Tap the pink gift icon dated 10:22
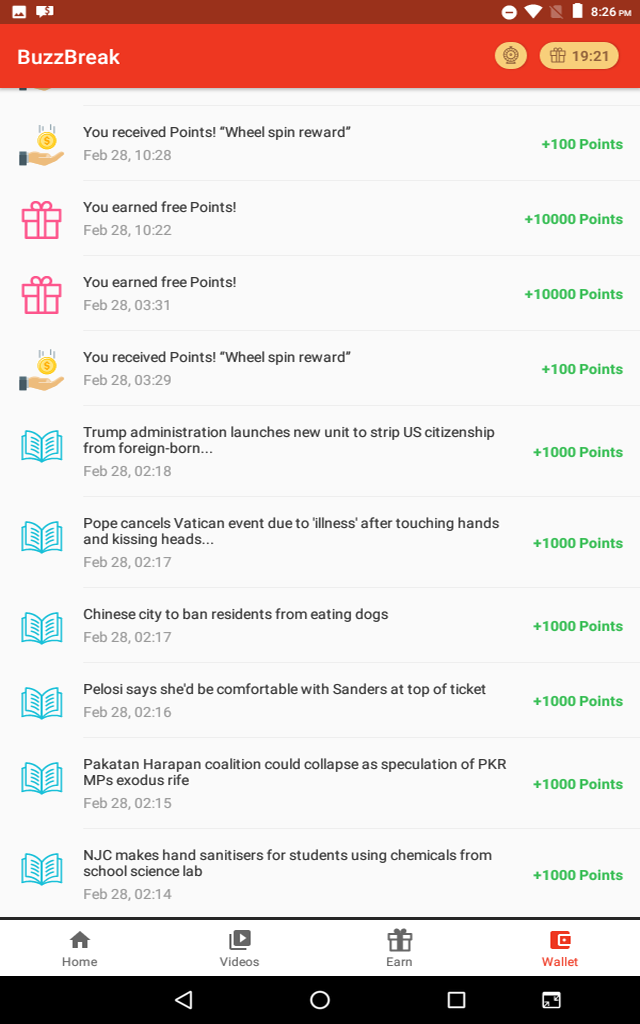The width and height of the screenshot is (640, 1024). tap(42, 219)
